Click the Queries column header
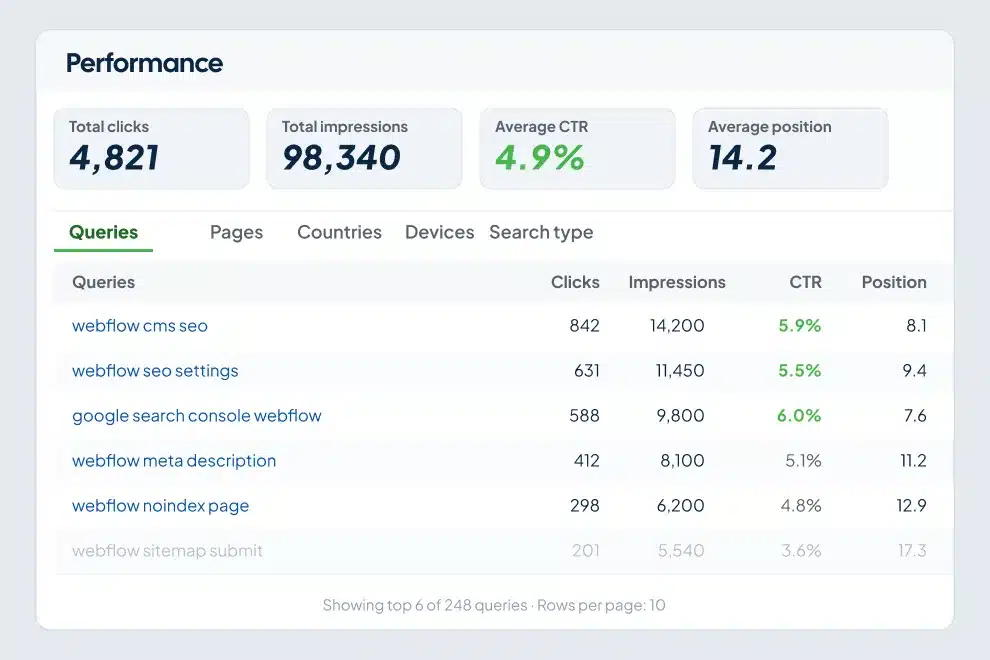Image resolution: width=990 pixels, height=660 pixels. [104, 282]
